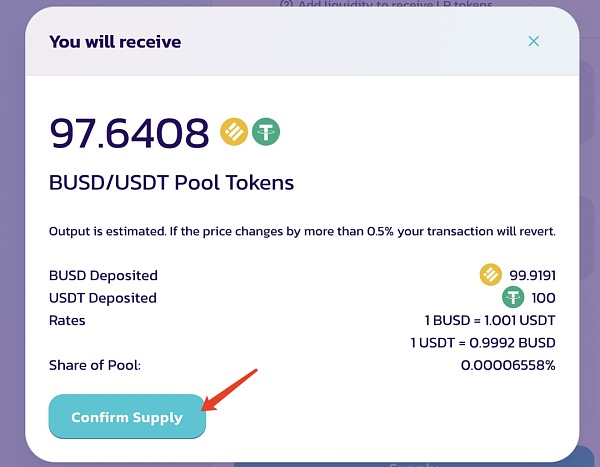The height and width of the screenshot is (467, 600).
Task: Click the Rates label
Action: [x=67, y=320]
